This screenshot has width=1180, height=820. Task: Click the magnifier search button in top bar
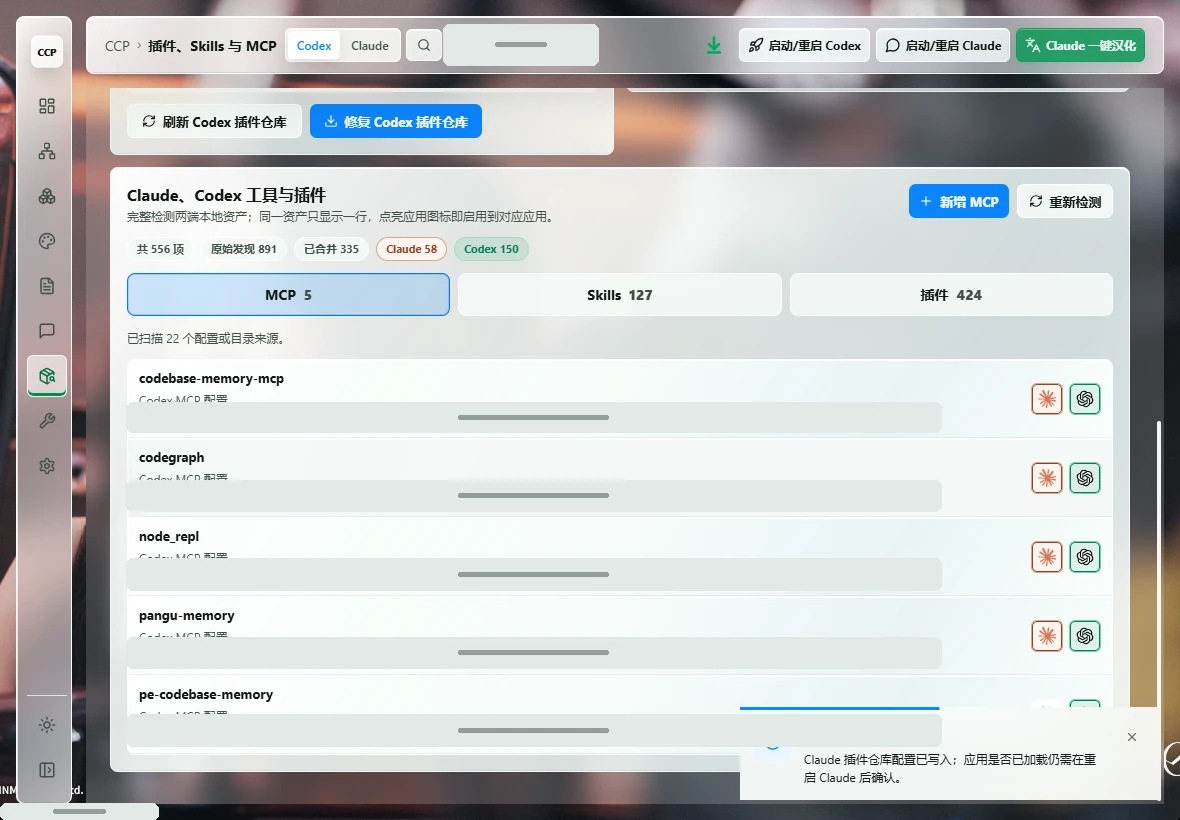424,45
